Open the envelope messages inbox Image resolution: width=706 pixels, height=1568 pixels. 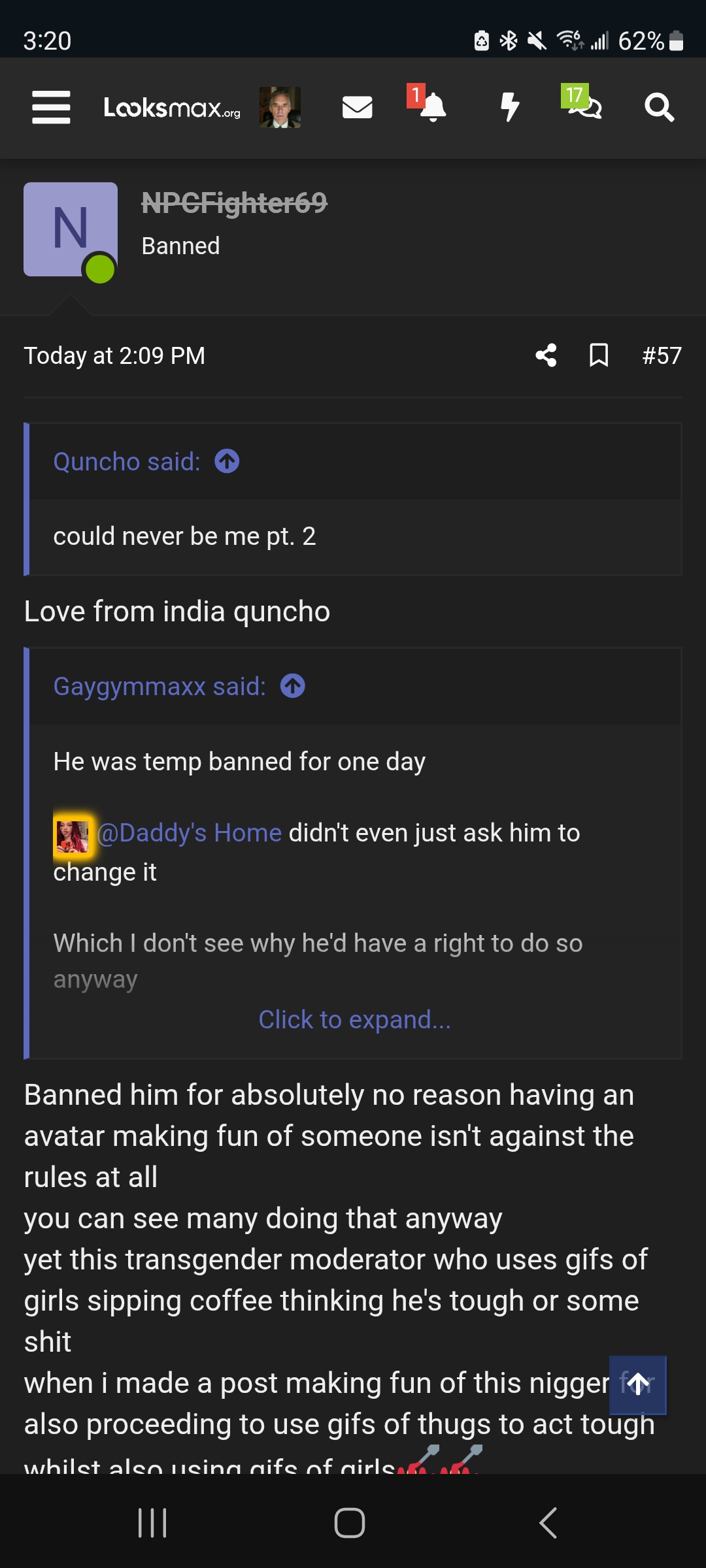pyautogui.click(x=357, y=107)
